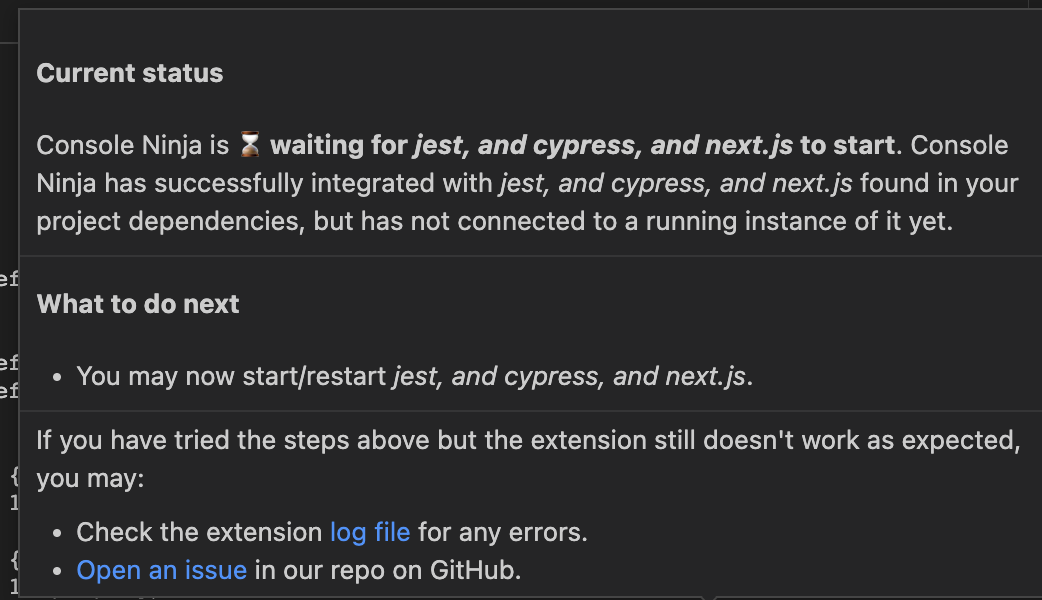
Task: Click the bullet marker next to log file line
Action: tap(58, 532)
